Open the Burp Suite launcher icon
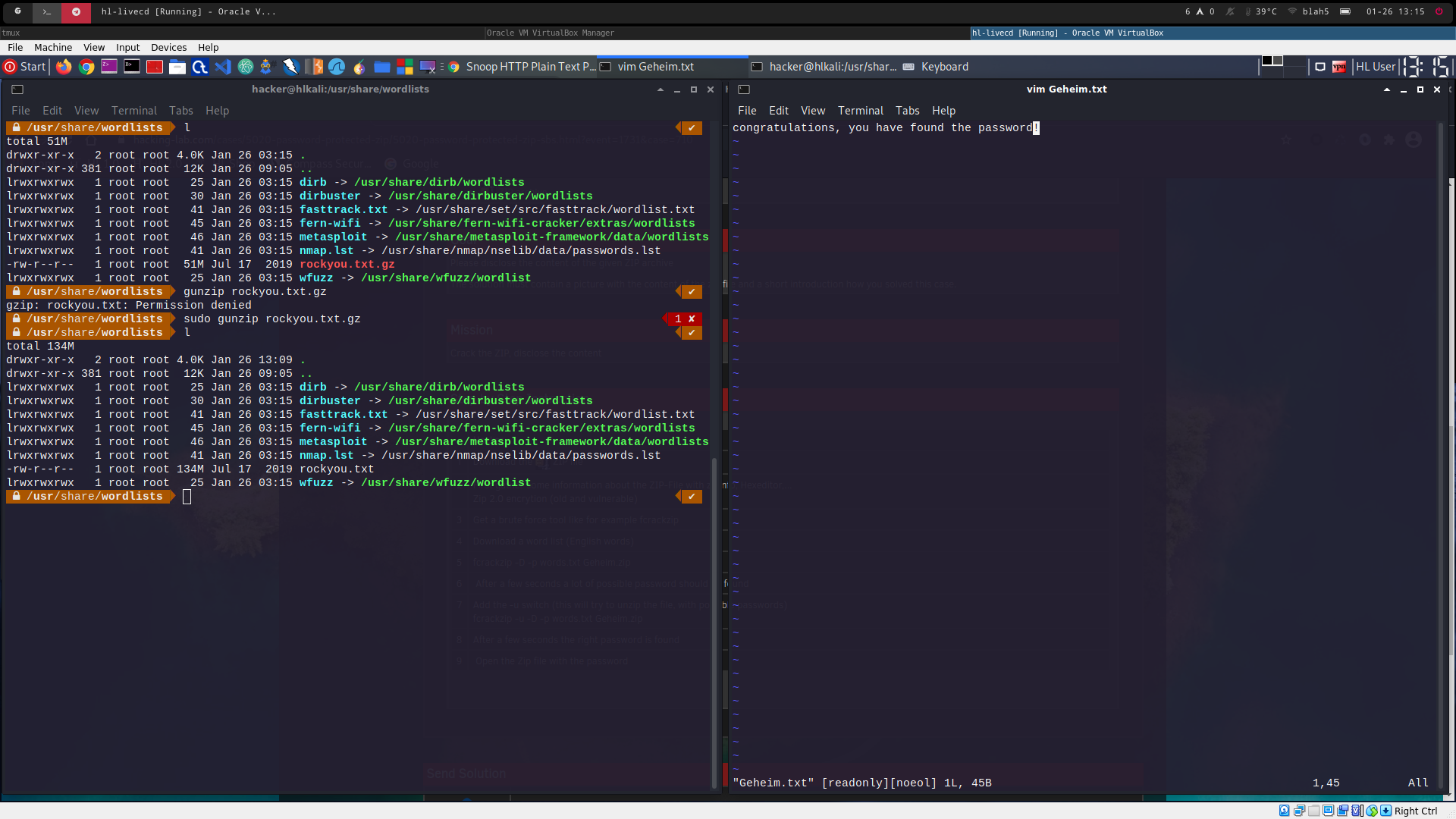The image size is (1456, 819). (314, 67)
